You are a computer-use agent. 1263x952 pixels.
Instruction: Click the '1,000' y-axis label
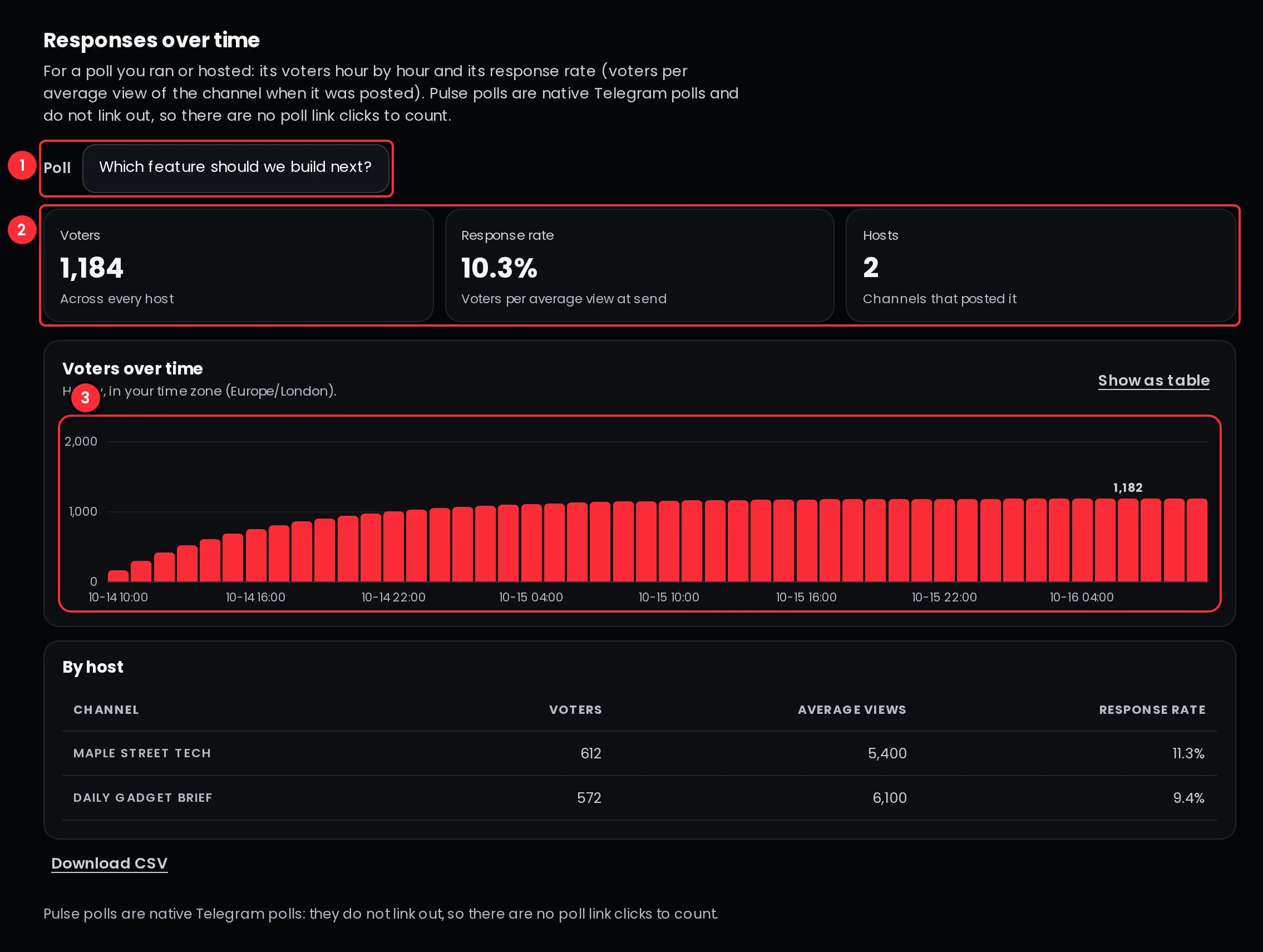coord(83,512)
